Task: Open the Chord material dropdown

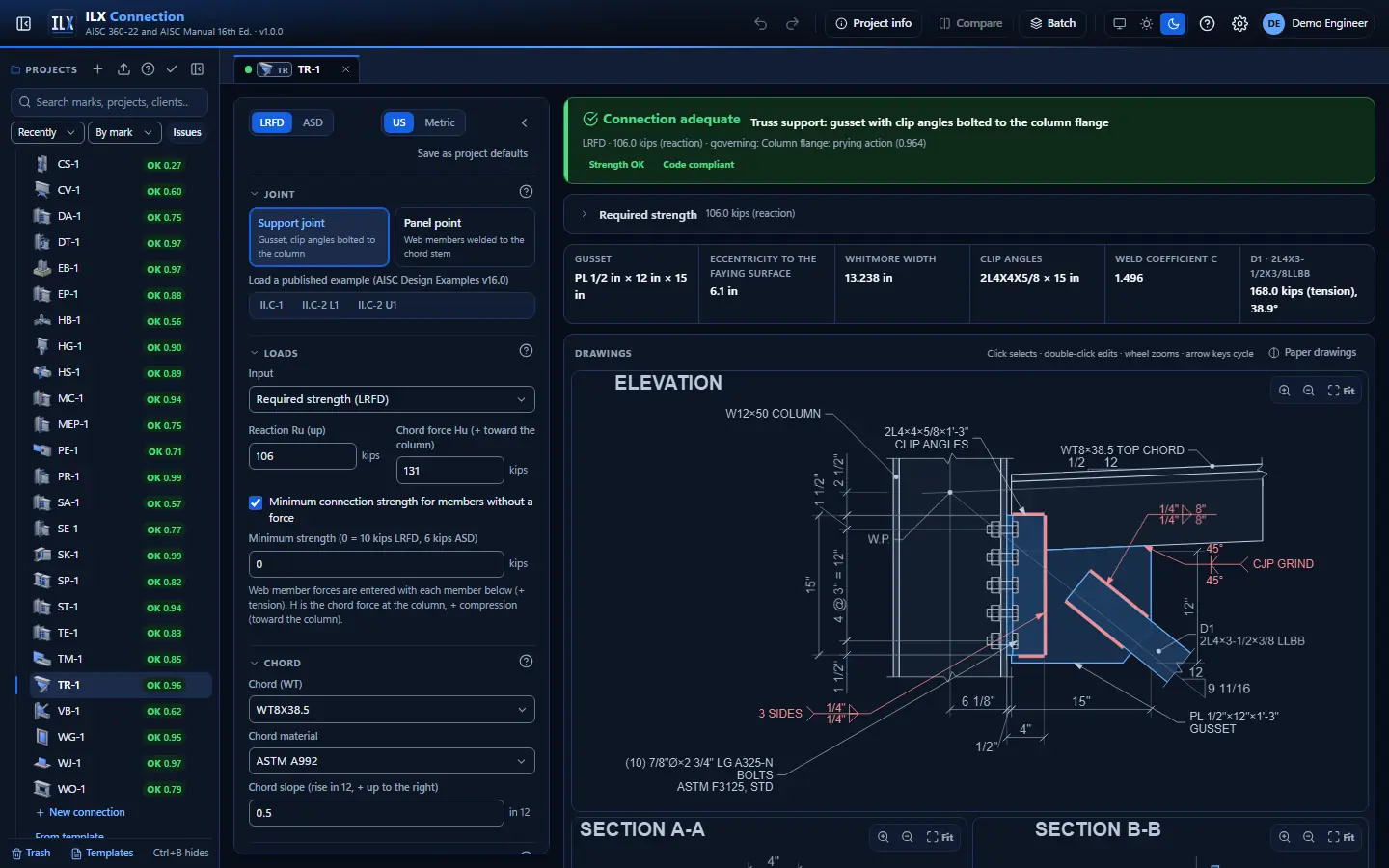Action: [x=392, y=761]
